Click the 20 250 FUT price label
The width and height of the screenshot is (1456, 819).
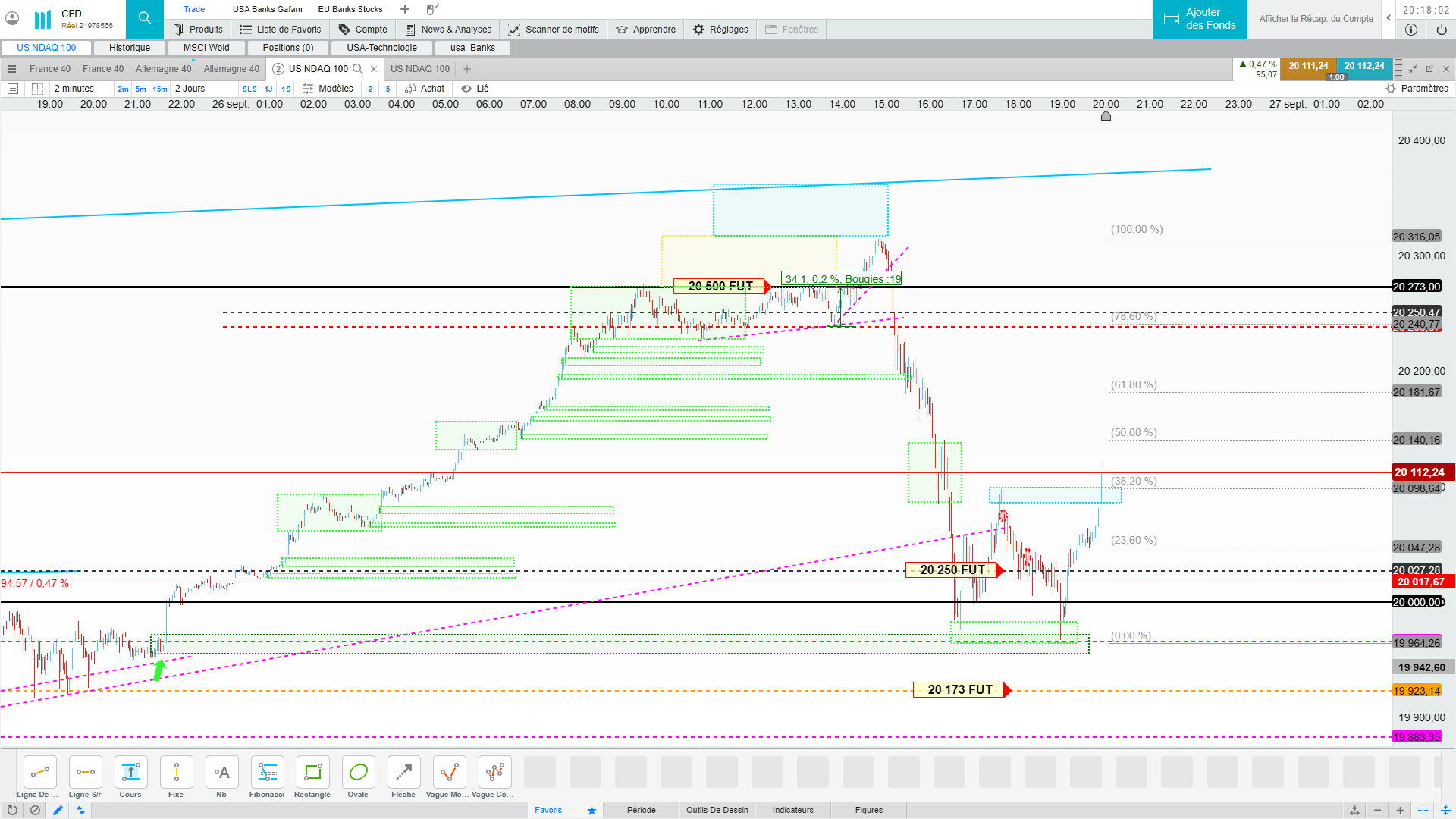pos(952,570)
